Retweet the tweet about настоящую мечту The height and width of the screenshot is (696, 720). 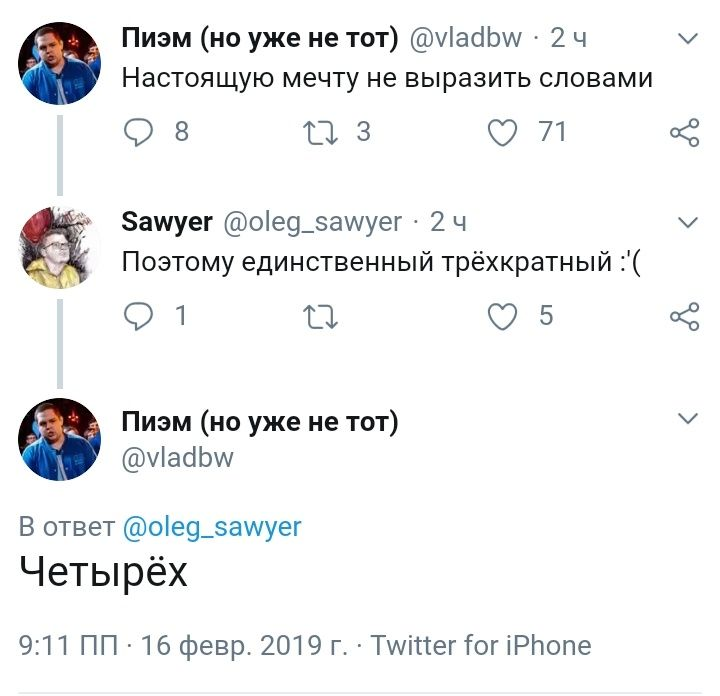(321, 133)
